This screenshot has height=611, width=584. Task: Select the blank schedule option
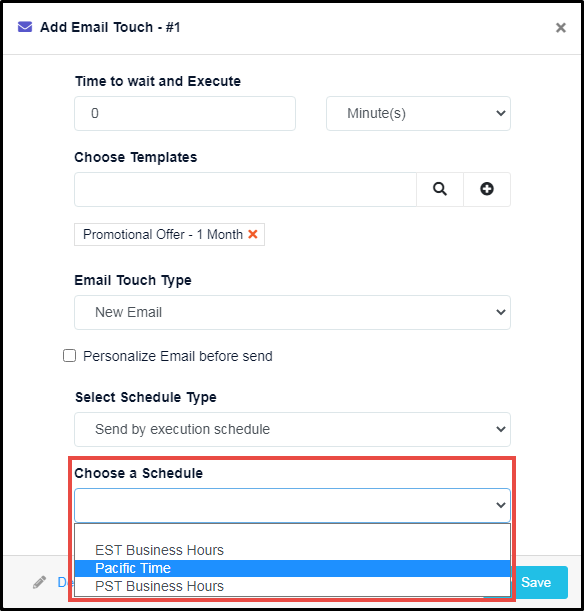pyautogui.click(x=292, y=533)
